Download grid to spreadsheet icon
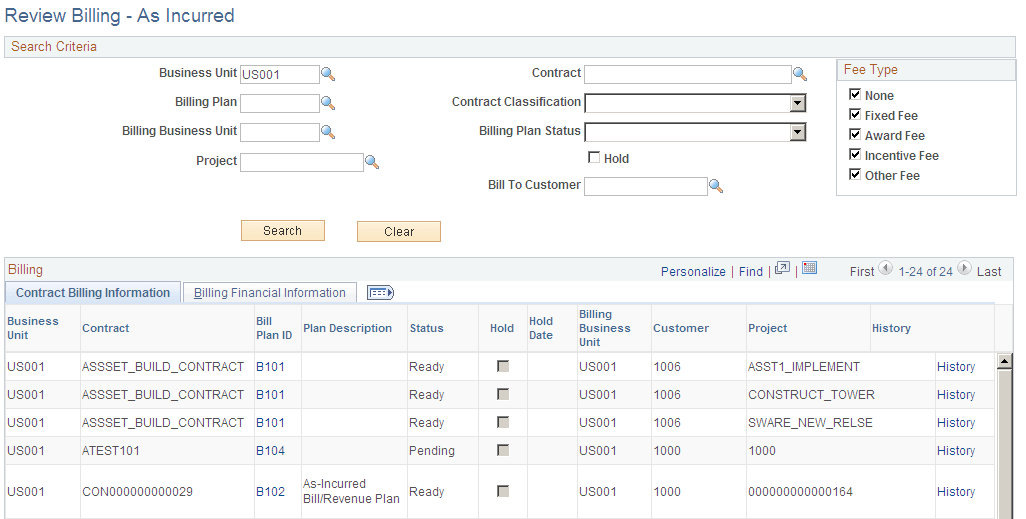This screenshot has height=519, width=1026. [809, 268]
